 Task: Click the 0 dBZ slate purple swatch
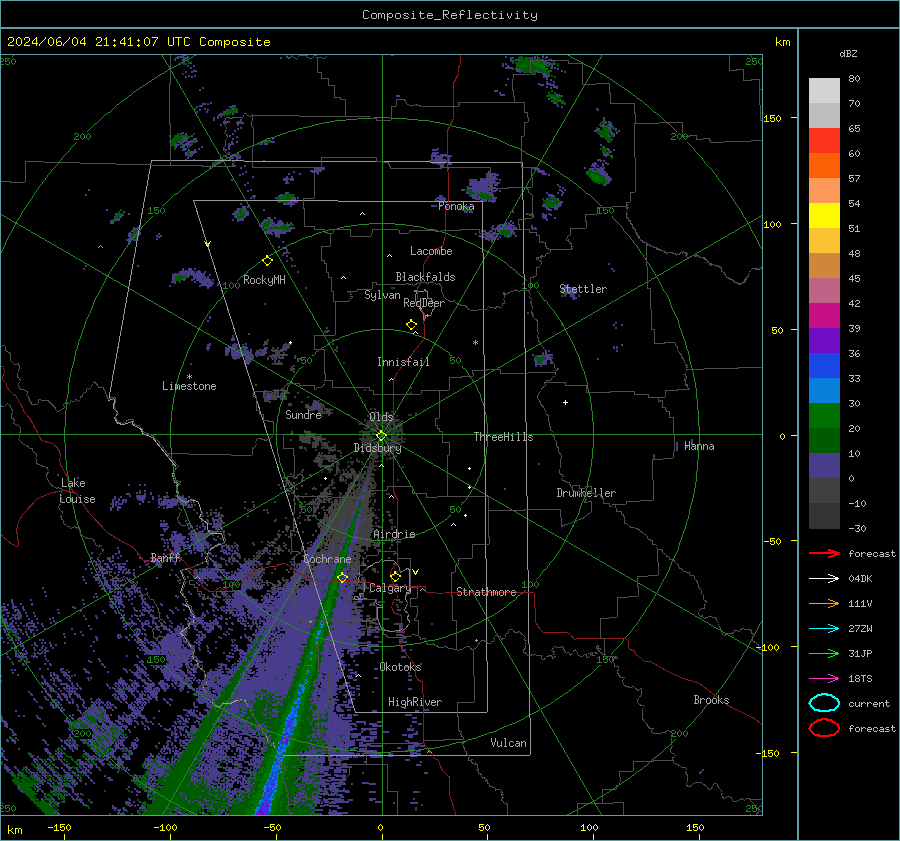tap(824, 466)
